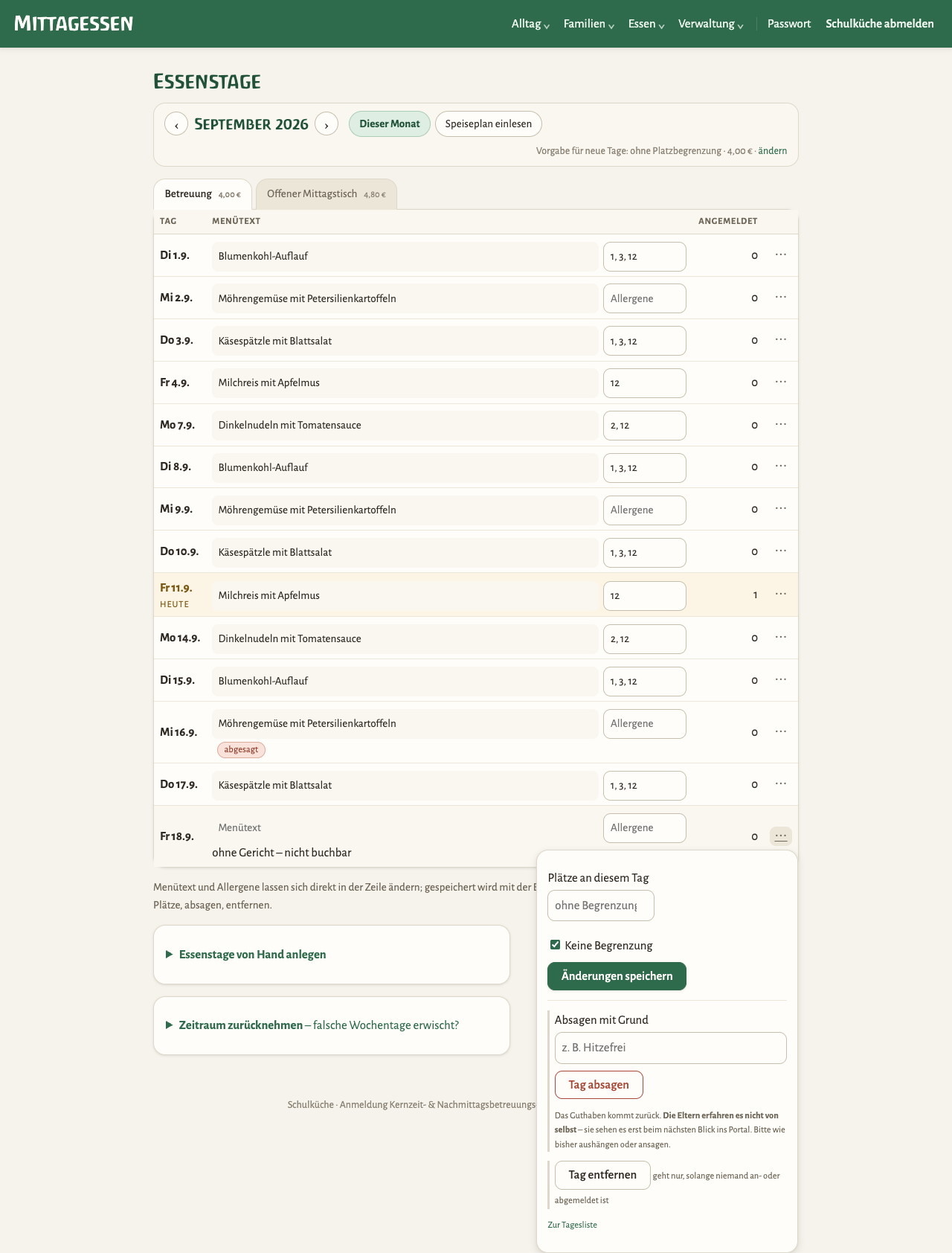Click Änderungen speichern button

point(617,976)
